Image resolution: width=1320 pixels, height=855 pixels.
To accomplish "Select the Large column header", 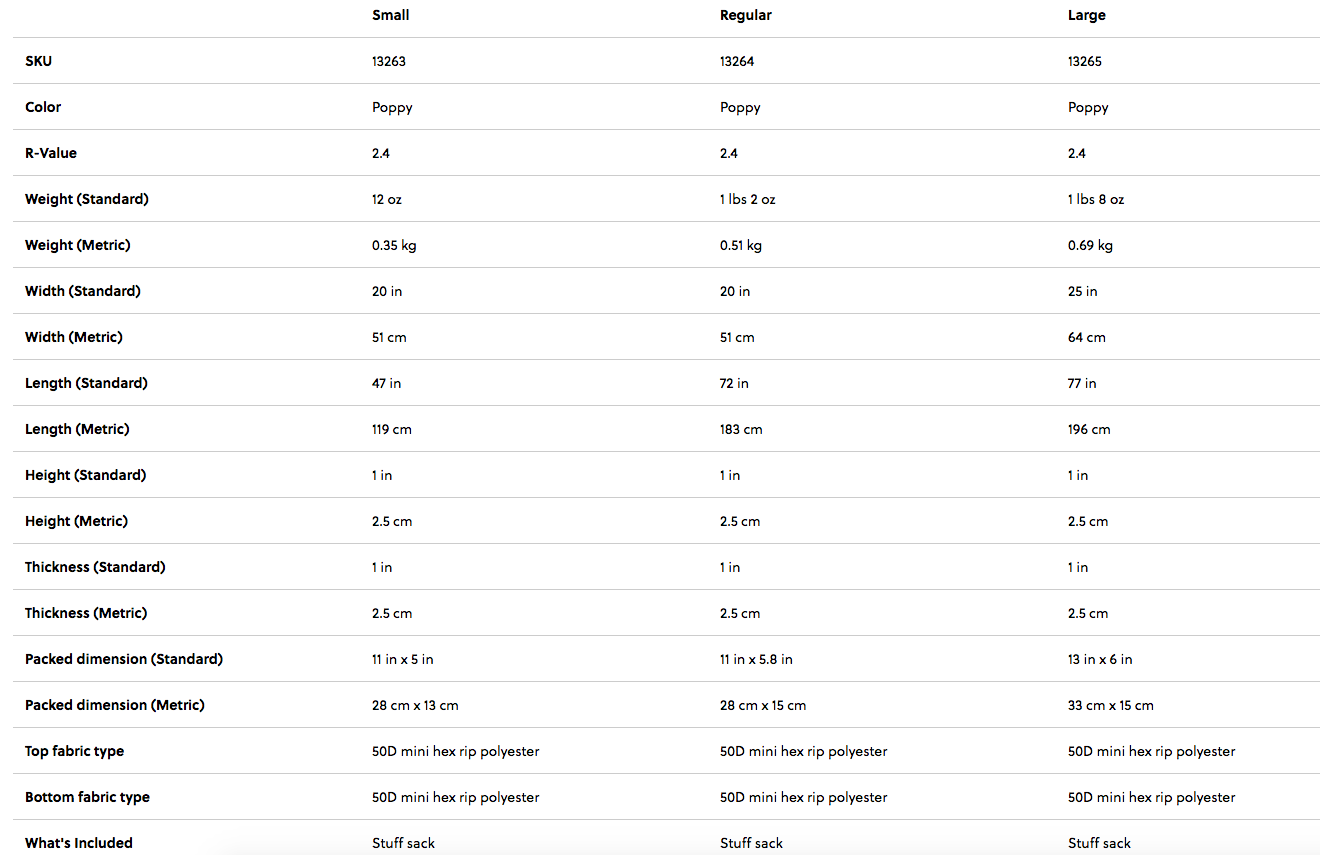I will [x=1087, y=15].
